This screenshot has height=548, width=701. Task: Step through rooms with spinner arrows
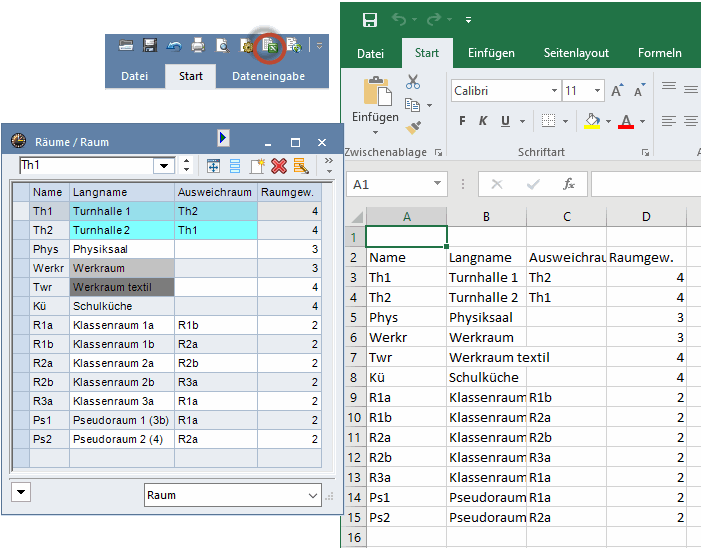[x=186, y=165]
